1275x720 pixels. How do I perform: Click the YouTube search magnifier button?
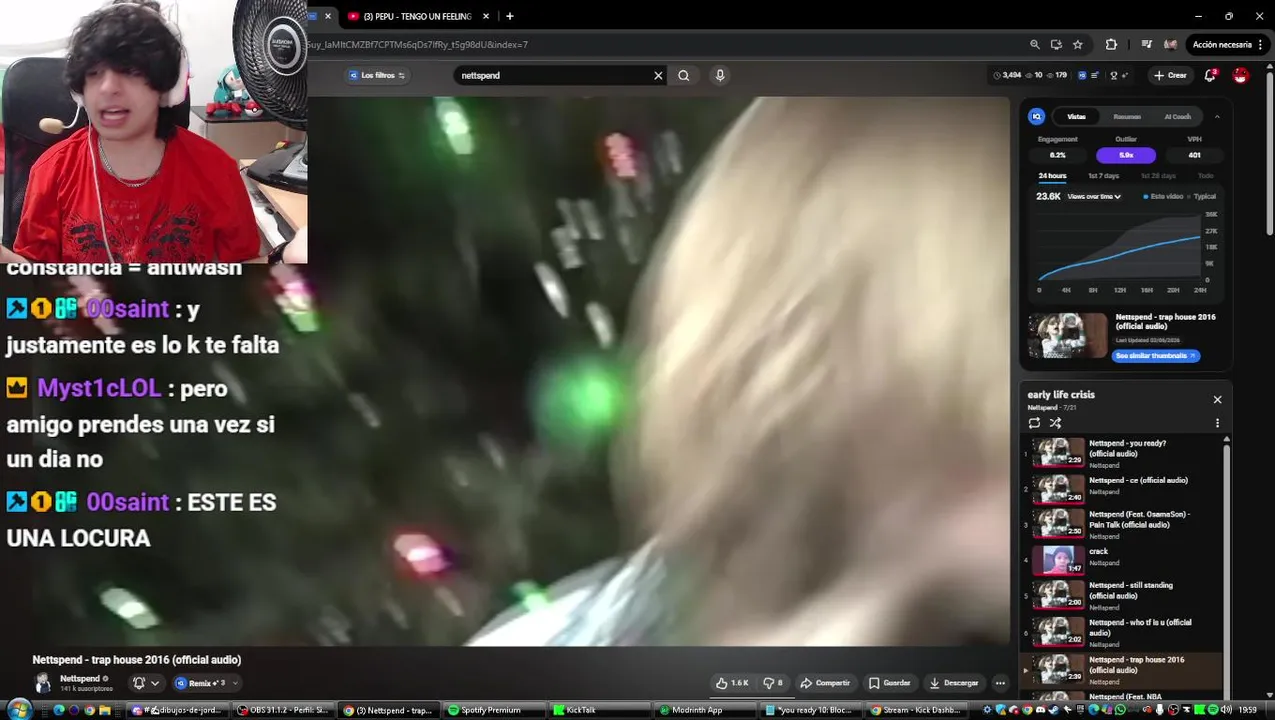(x=684, y=75)
